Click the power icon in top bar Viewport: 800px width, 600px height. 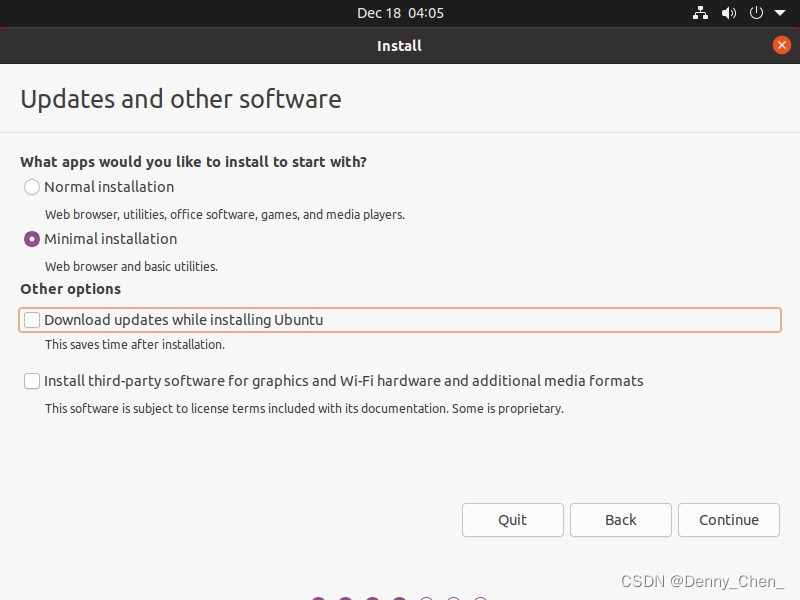point(756,13)
